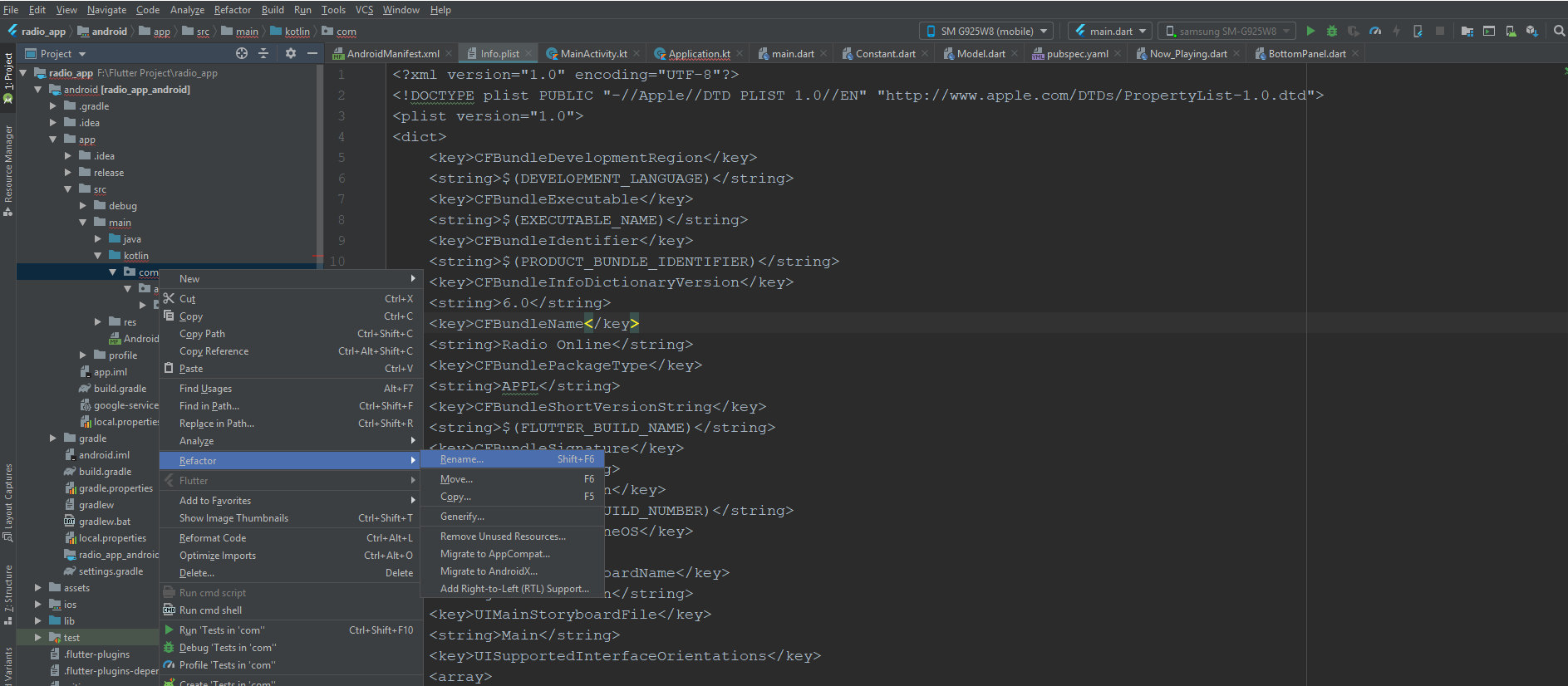Open New submenu in context menu
This screenshot has height=686, width=1568.
pyautogui.click(x=291, y=279)
